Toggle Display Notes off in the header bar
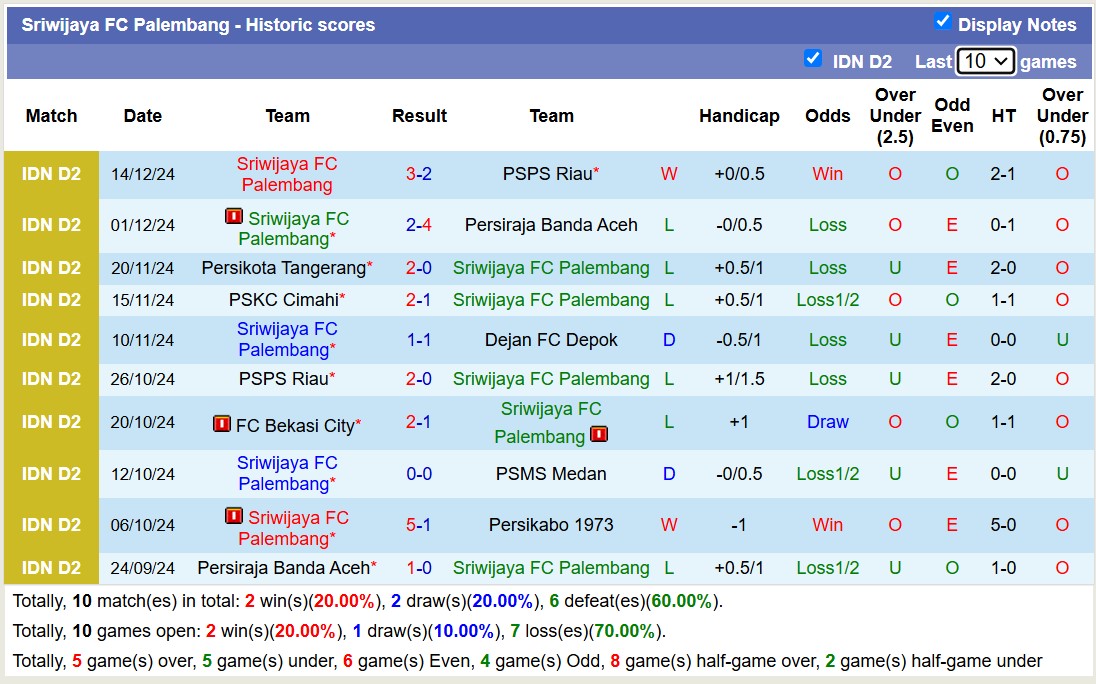Image resolution: width=1096 pixels, height=684 pixels. 943,19
